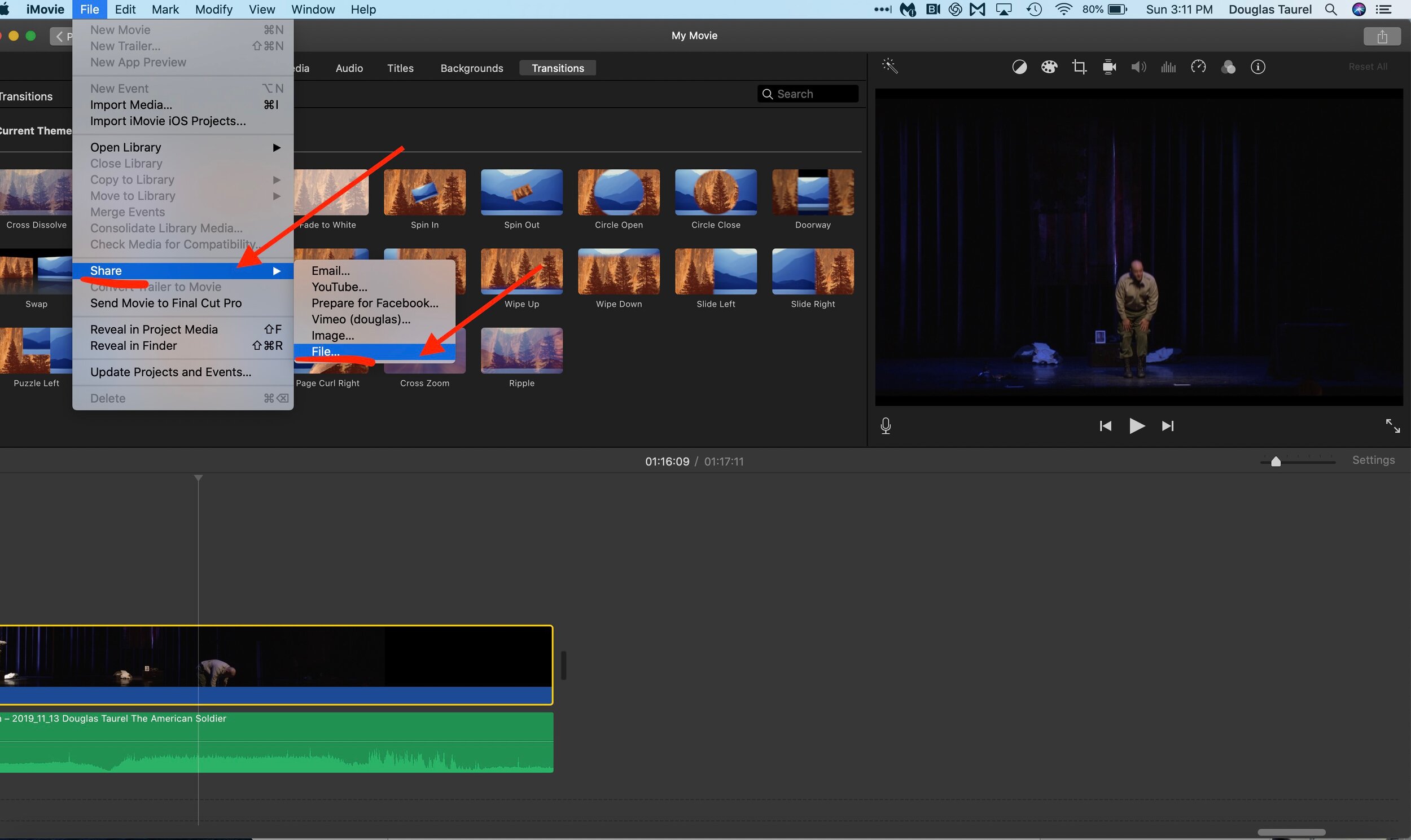Switch to the Titles tab
Viewport: 1411px width, 840px height.
tap(400, 68)
